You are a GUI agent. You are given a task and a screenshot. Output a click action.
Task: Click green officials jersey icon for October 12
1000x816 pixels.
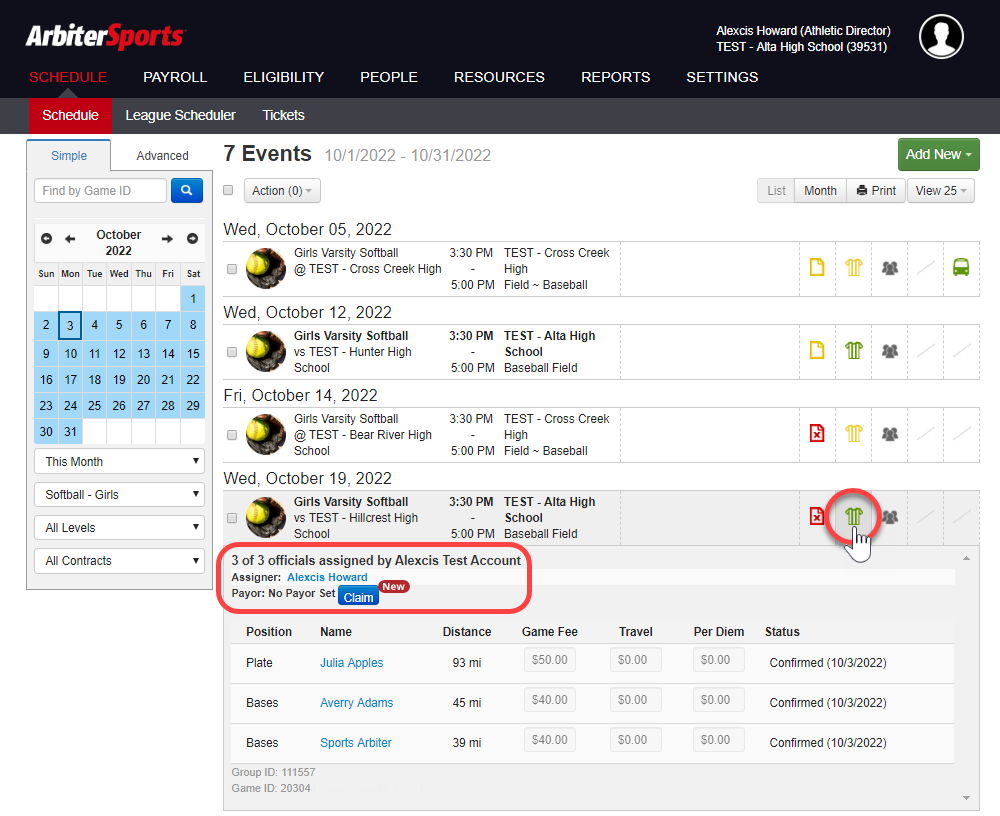coord(853,350)
